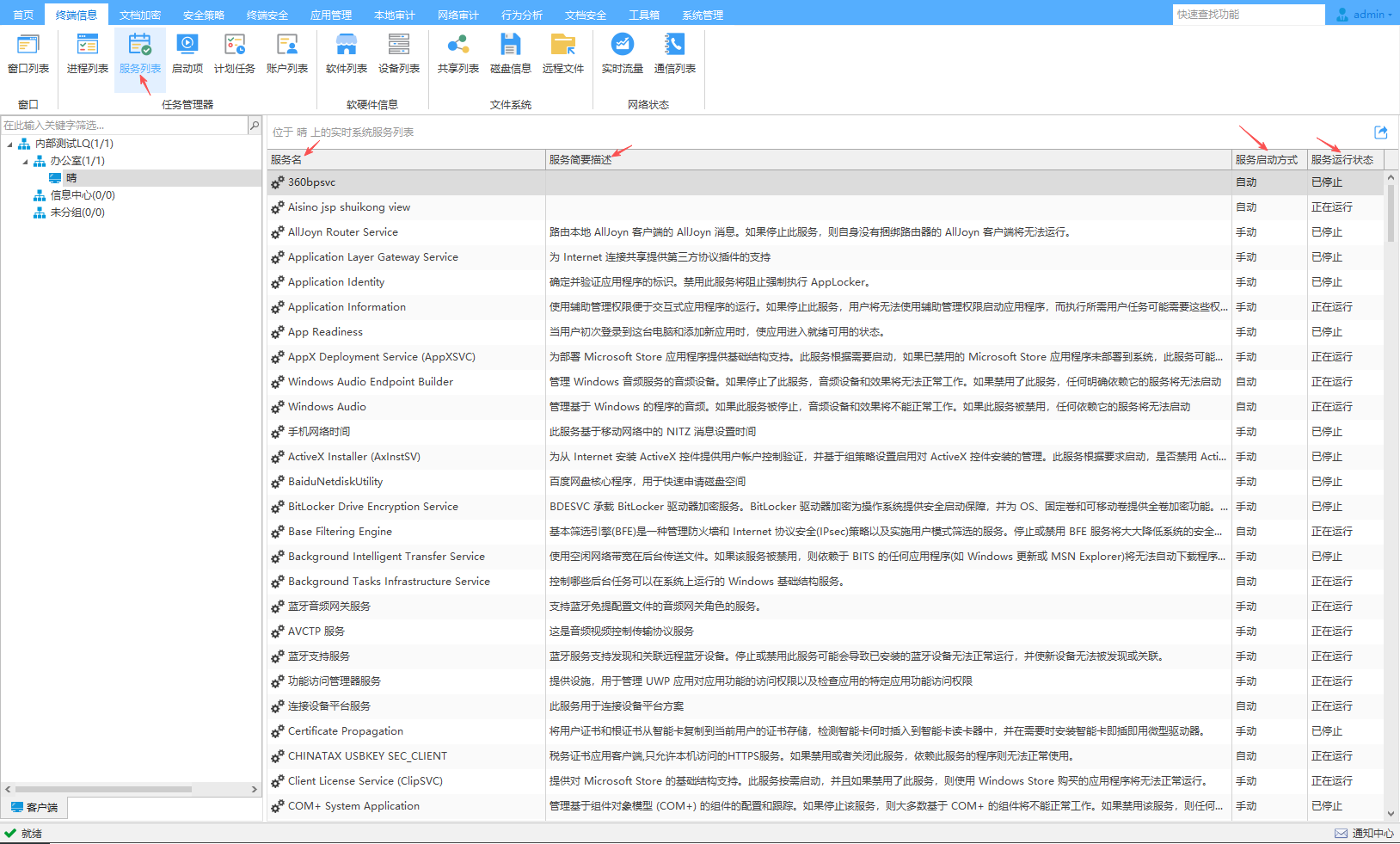View 实时流量 real-time traffic
Screen dimensions: 1400x844
[x=622, y=53]
